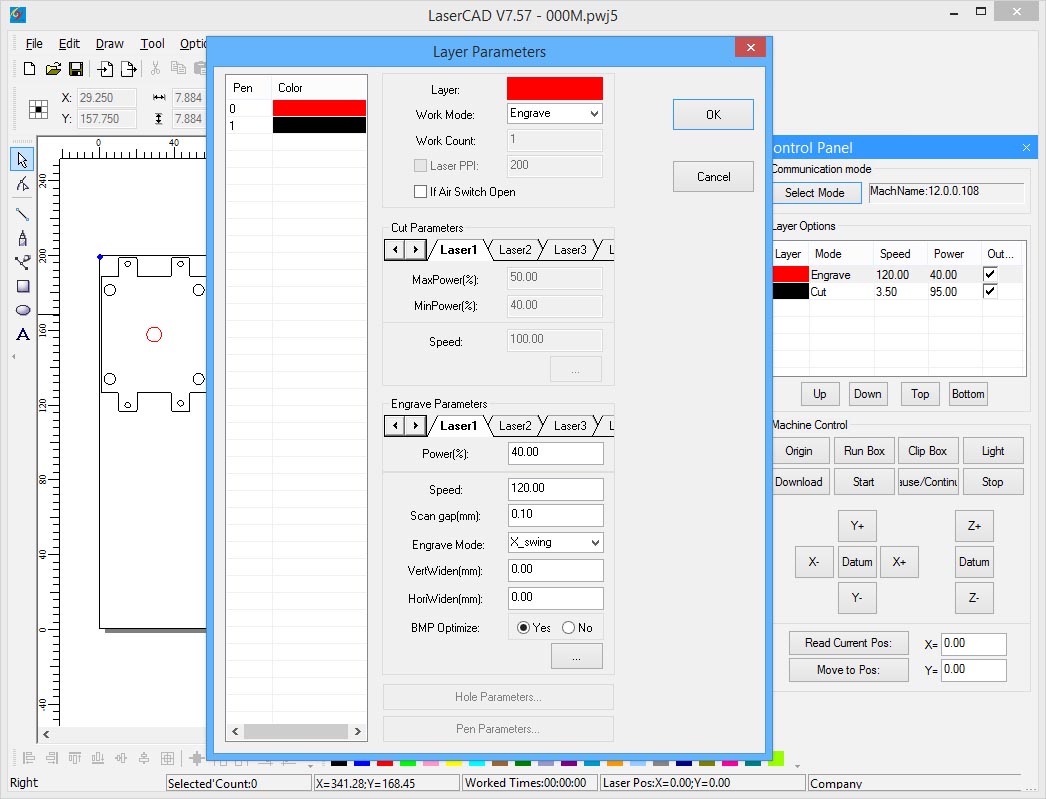Click the Open file folder icon
Screen dimensions: 1046x799
52,69
